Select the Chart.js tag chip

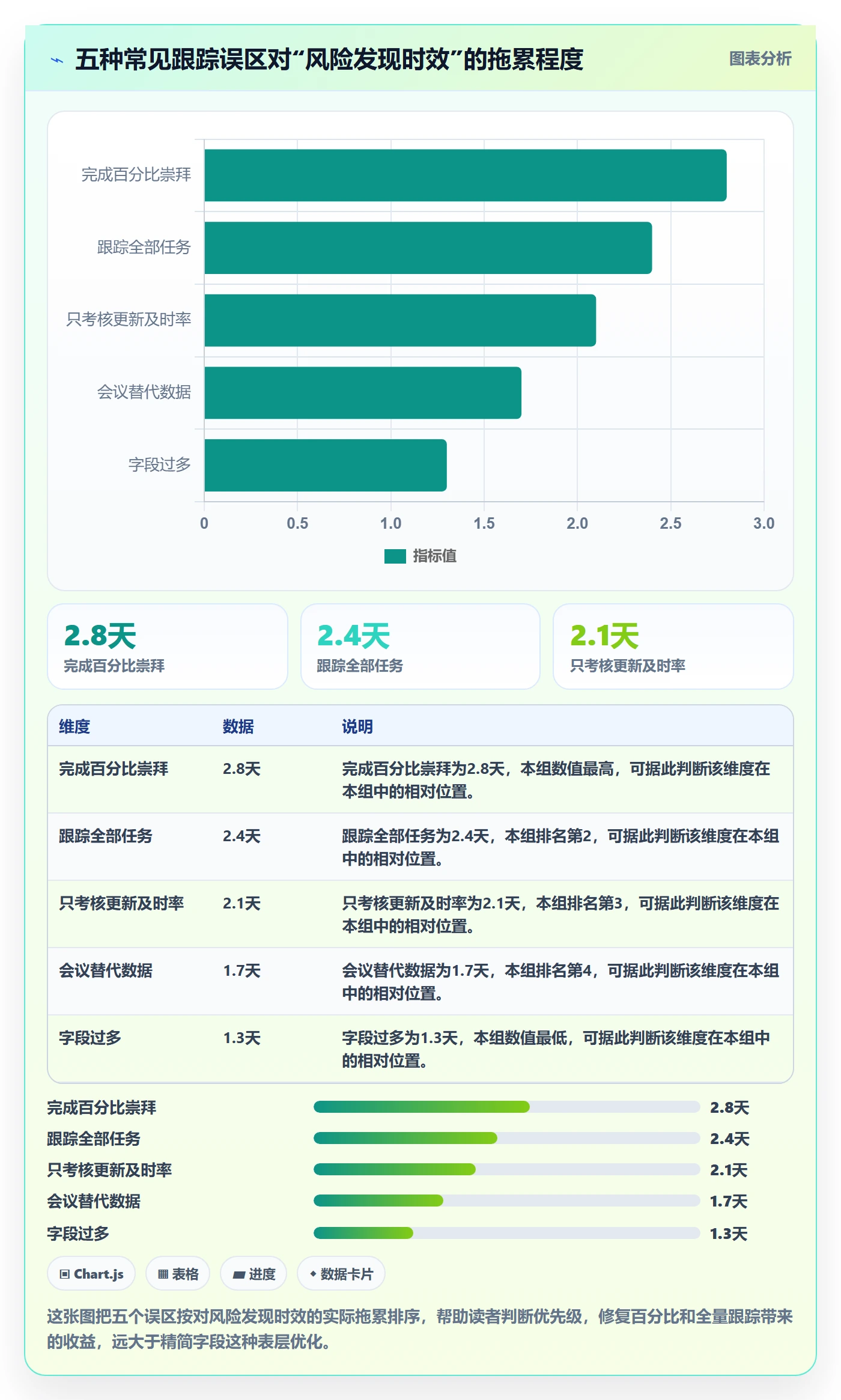click(x=91, y=1274)
